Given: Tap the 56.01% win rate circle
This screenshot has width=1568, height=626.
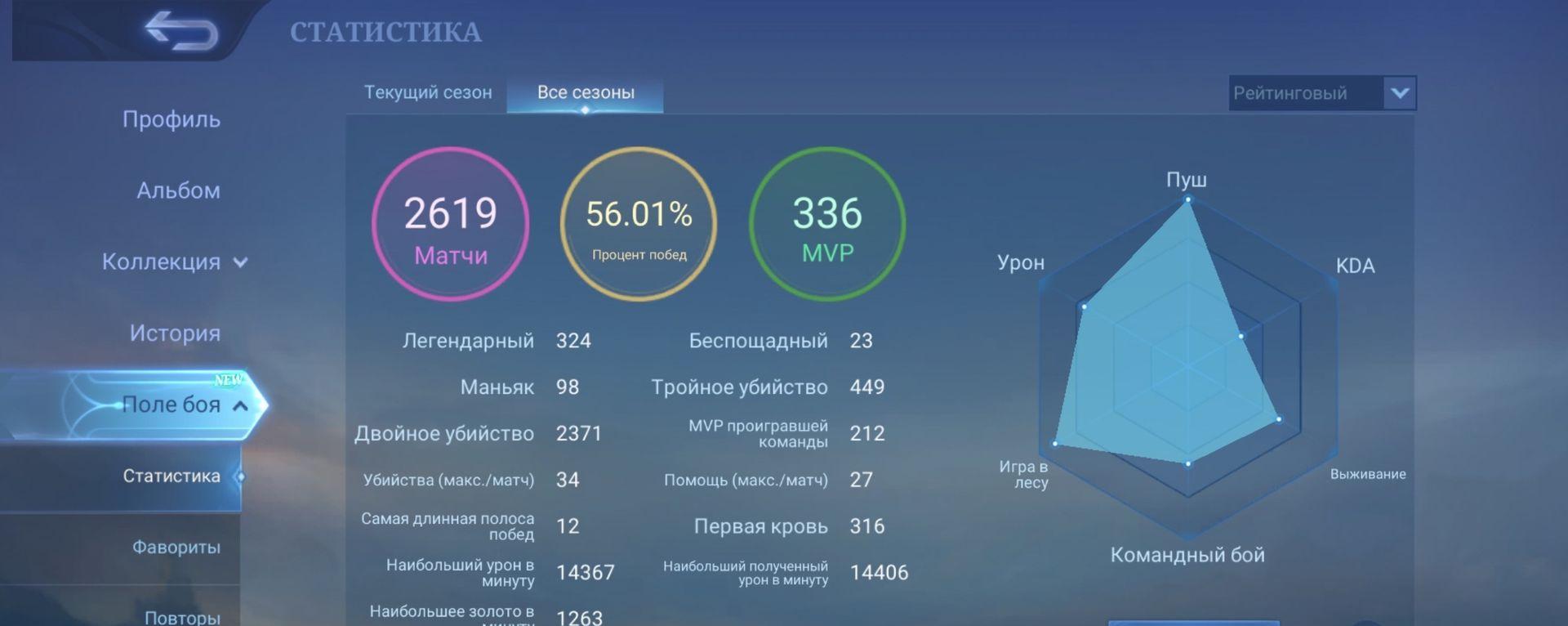Looking at the screenshot, I should 639,224.
